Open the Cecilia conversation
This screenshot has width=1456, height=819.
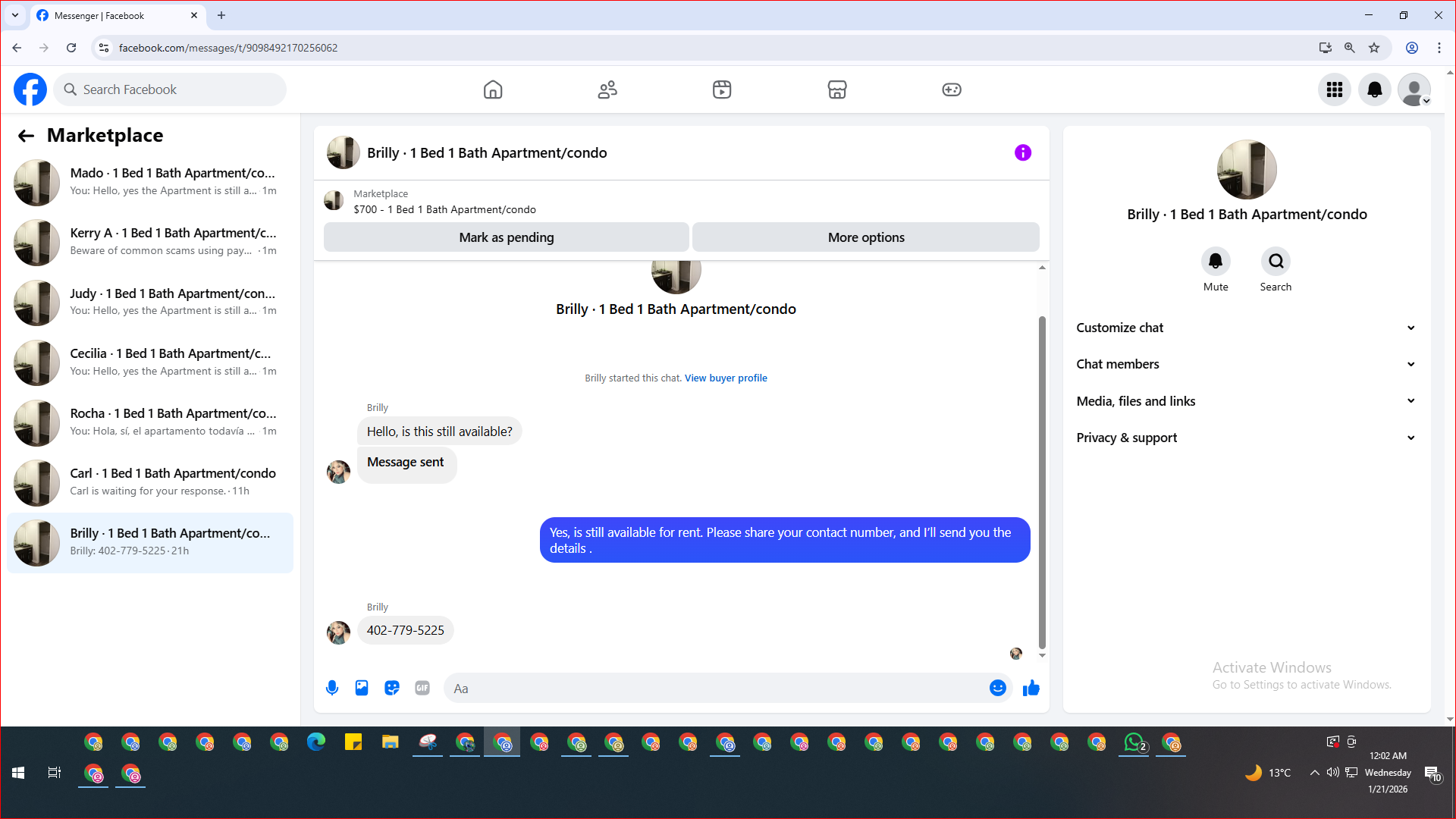pyautogui.click(x=150, y=362)
